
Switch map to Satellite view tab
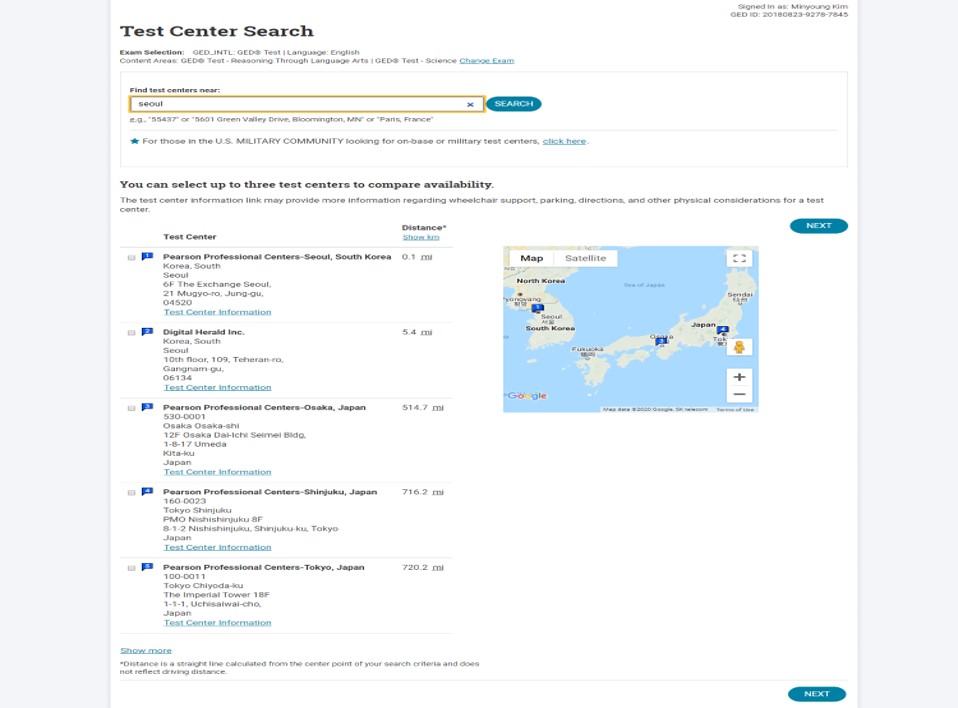click(x=585, y=258)
